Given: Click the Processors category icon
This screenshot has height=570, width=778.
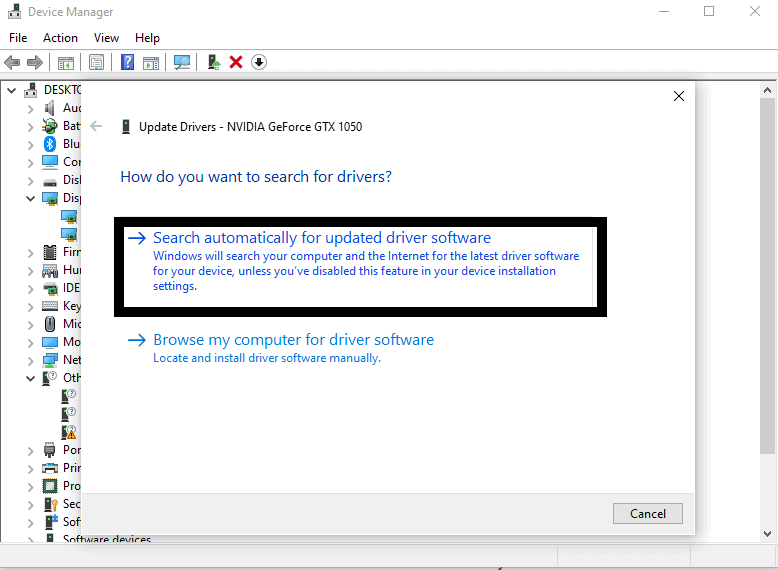Looking at the screenshot, I should click(x=50, y=486).
